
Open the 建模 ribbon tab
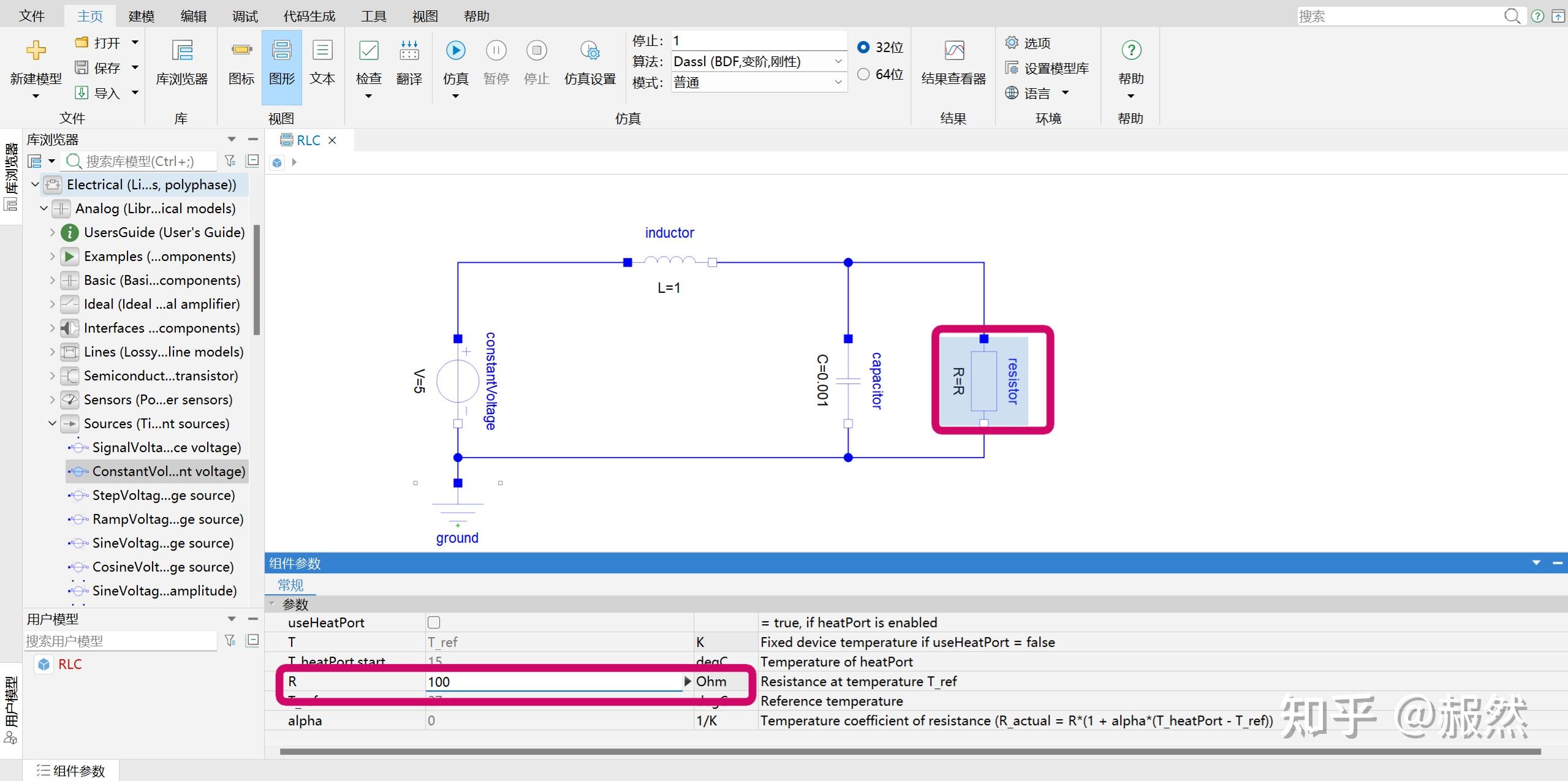pyautogui.click(x=142, y=16)
